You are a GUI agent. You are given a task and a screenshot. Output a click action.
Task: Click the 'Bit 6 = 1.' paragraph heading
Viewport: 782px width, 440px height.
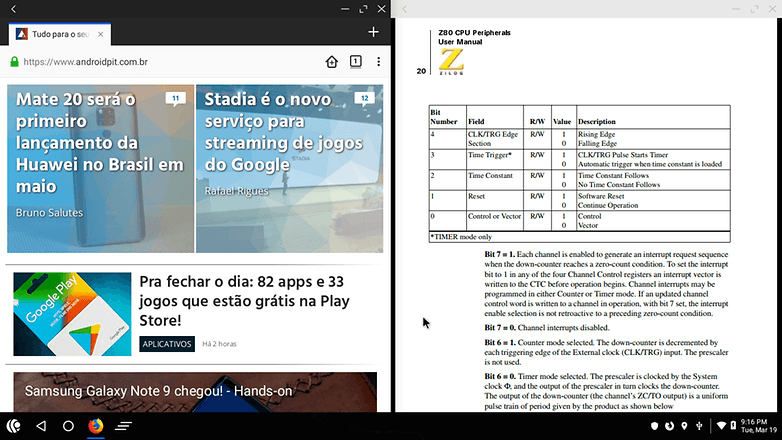pos(500,343)
